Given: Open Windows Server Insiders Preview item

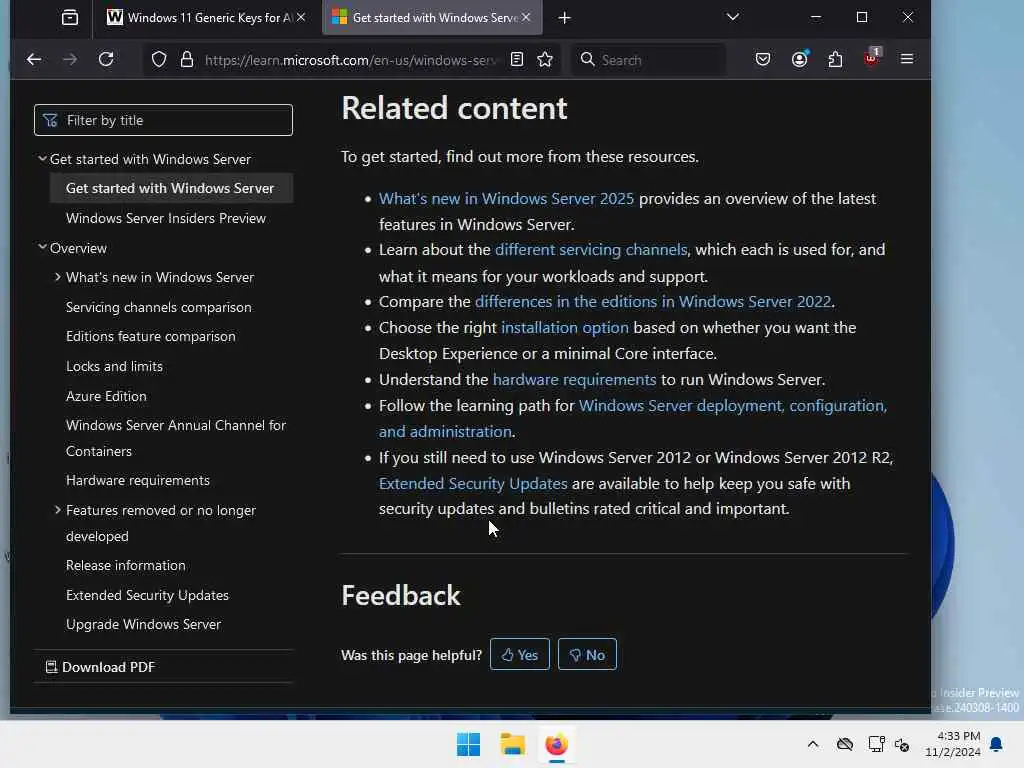Looking at the screenshot, I should pyautogui.click(x=166, y=218).
